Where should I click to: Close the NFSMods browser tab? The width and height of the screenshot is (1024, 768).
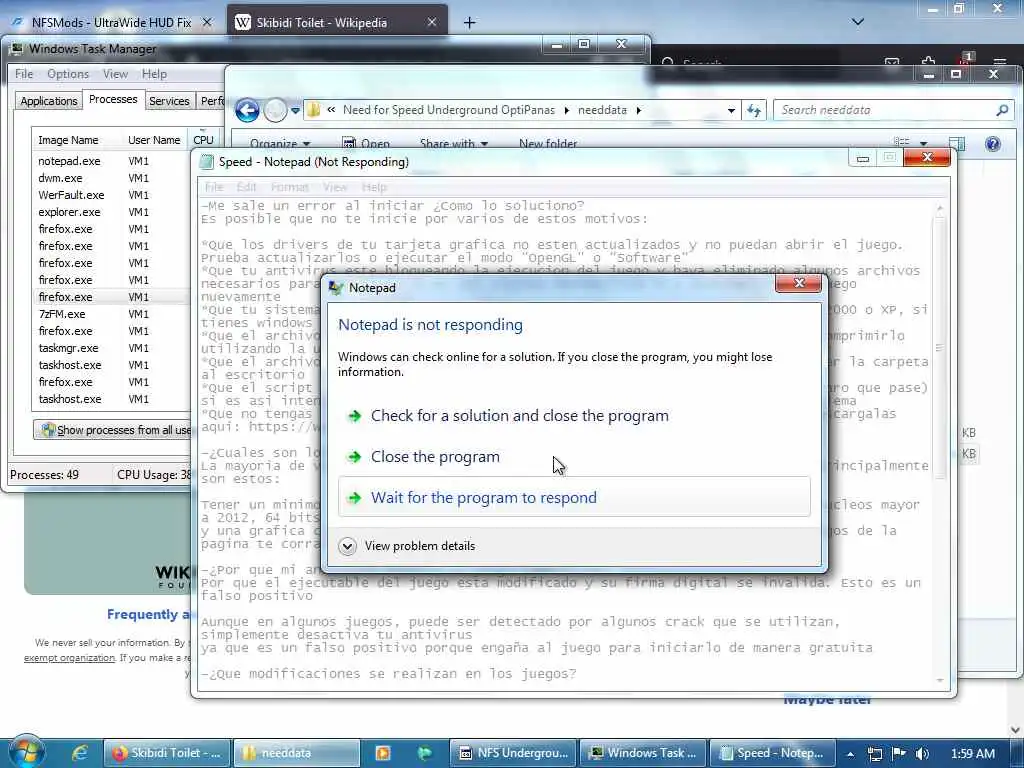pos(207,22)
